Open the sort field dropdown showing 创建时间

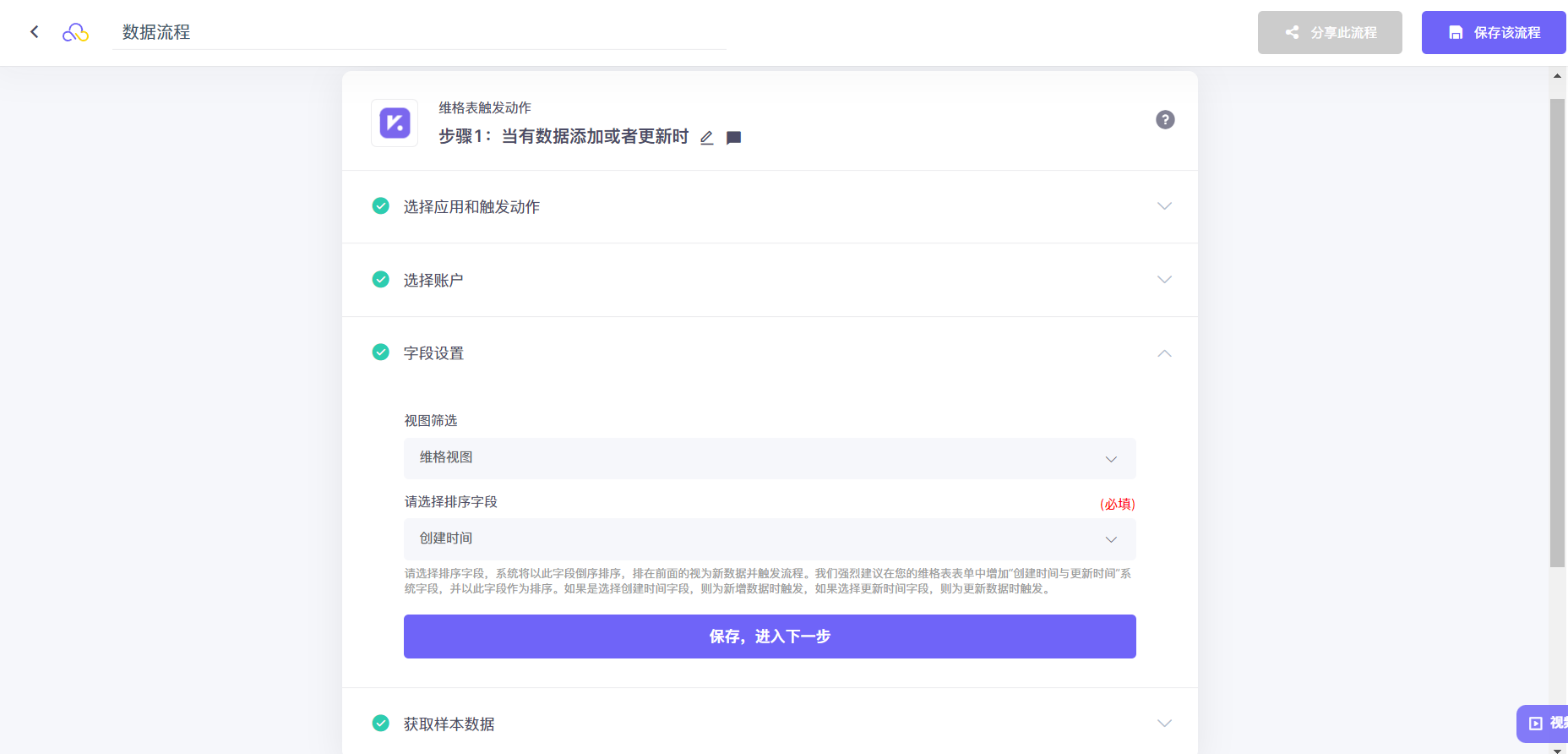click(x=769, y=539)
